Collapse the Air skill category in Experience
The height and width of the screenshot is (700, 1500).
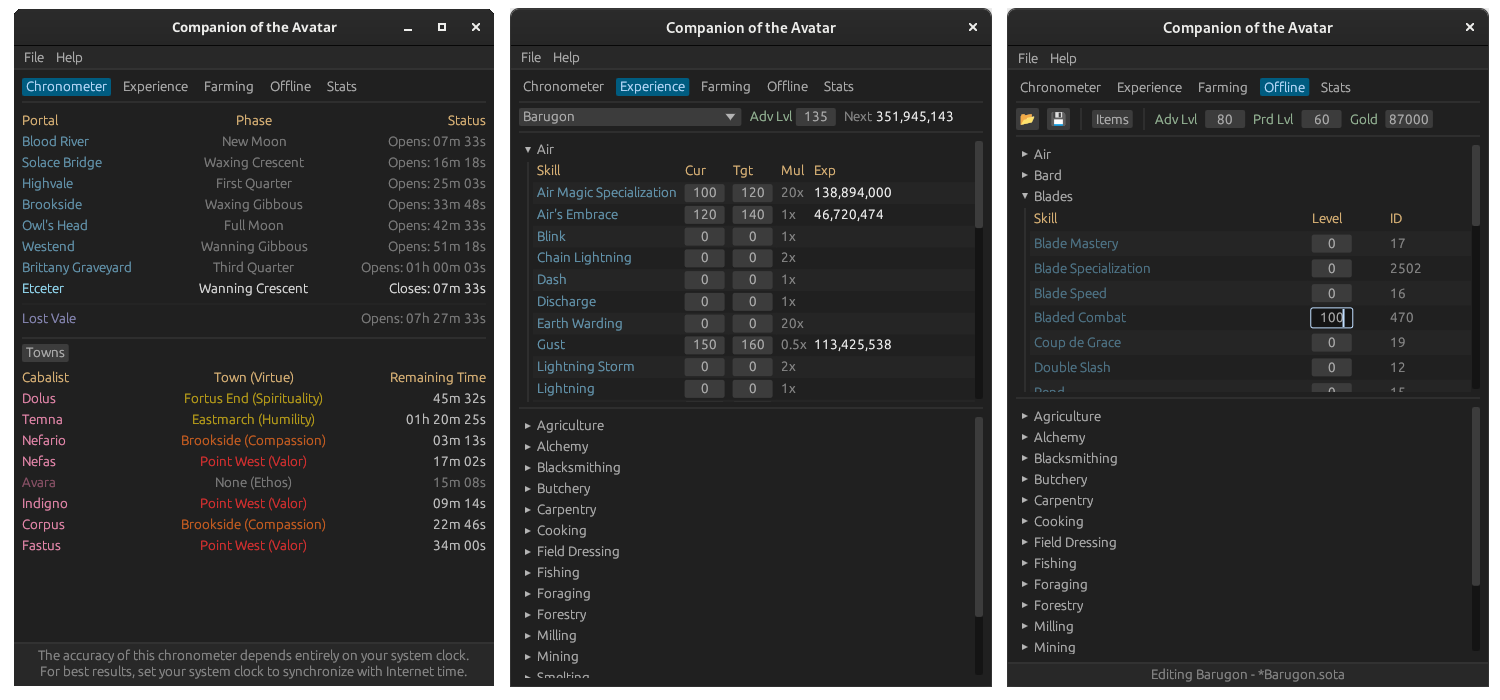point(528,150)
